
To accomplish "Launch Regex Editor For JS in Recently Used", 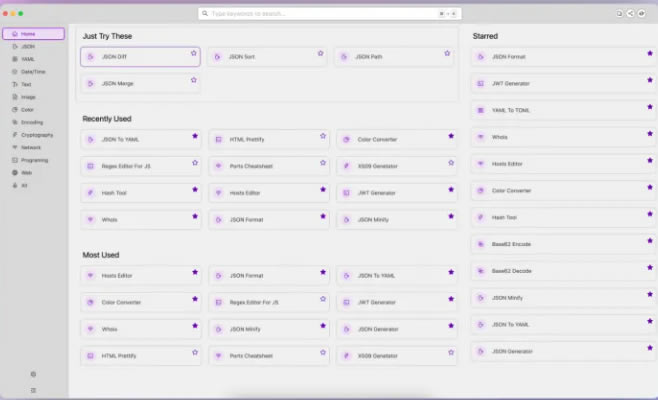I will click(x=135, y=166).
